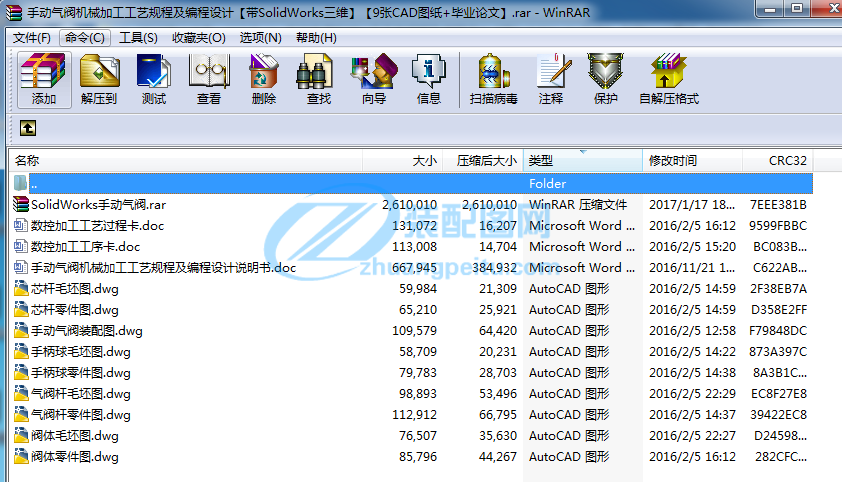This screenshot has width=842, height=482.
Task: Click packed size value 44,267
Action: point(498,457)
